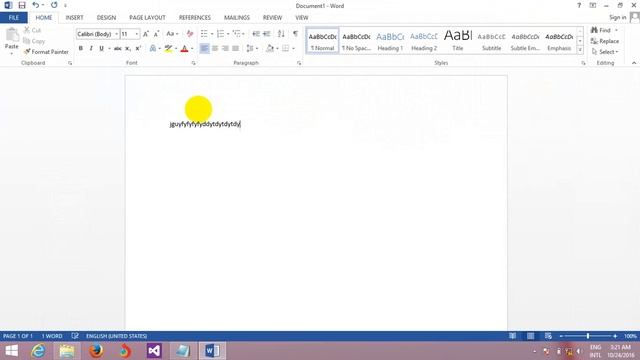This screenshot has height=360, width=640.
Task: Expand the Styles gallery More arrow
Action: [580, 50]
